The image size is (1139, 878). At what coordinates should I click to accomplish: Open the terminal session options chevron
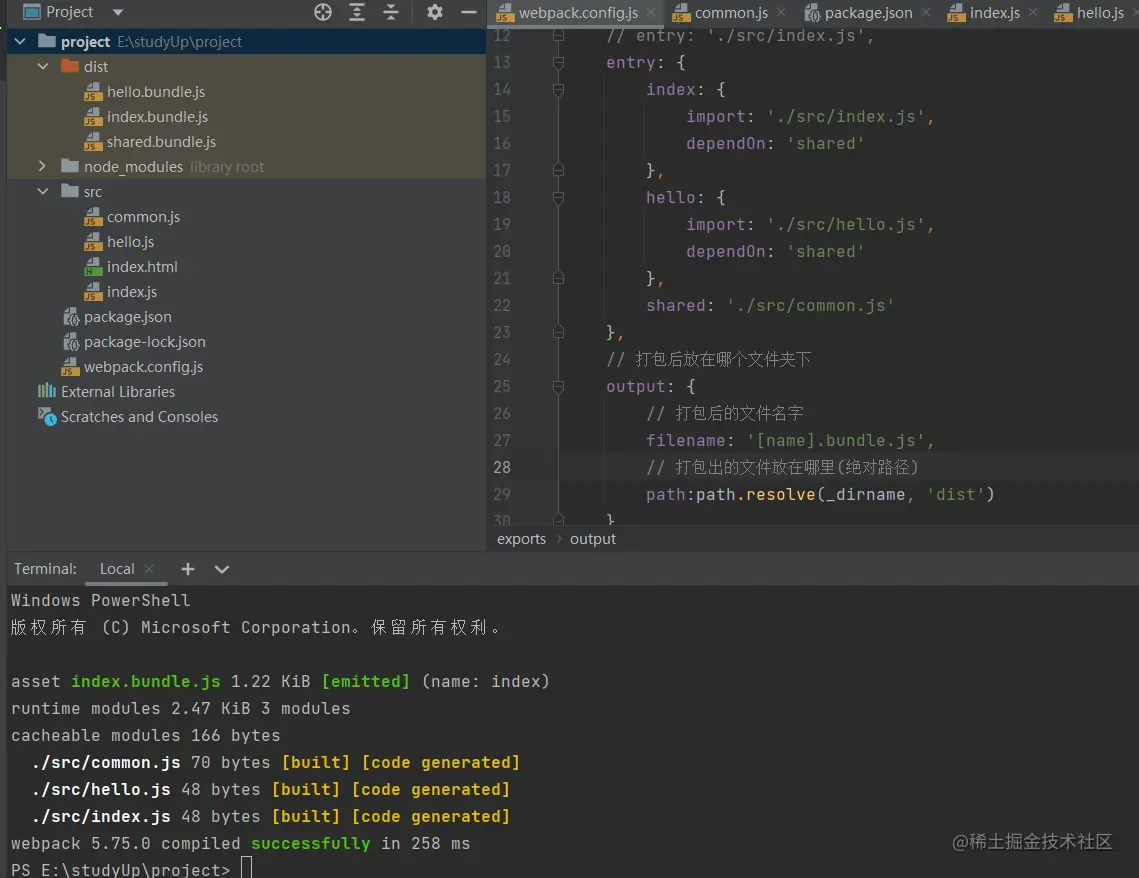[x=222, y=569]
